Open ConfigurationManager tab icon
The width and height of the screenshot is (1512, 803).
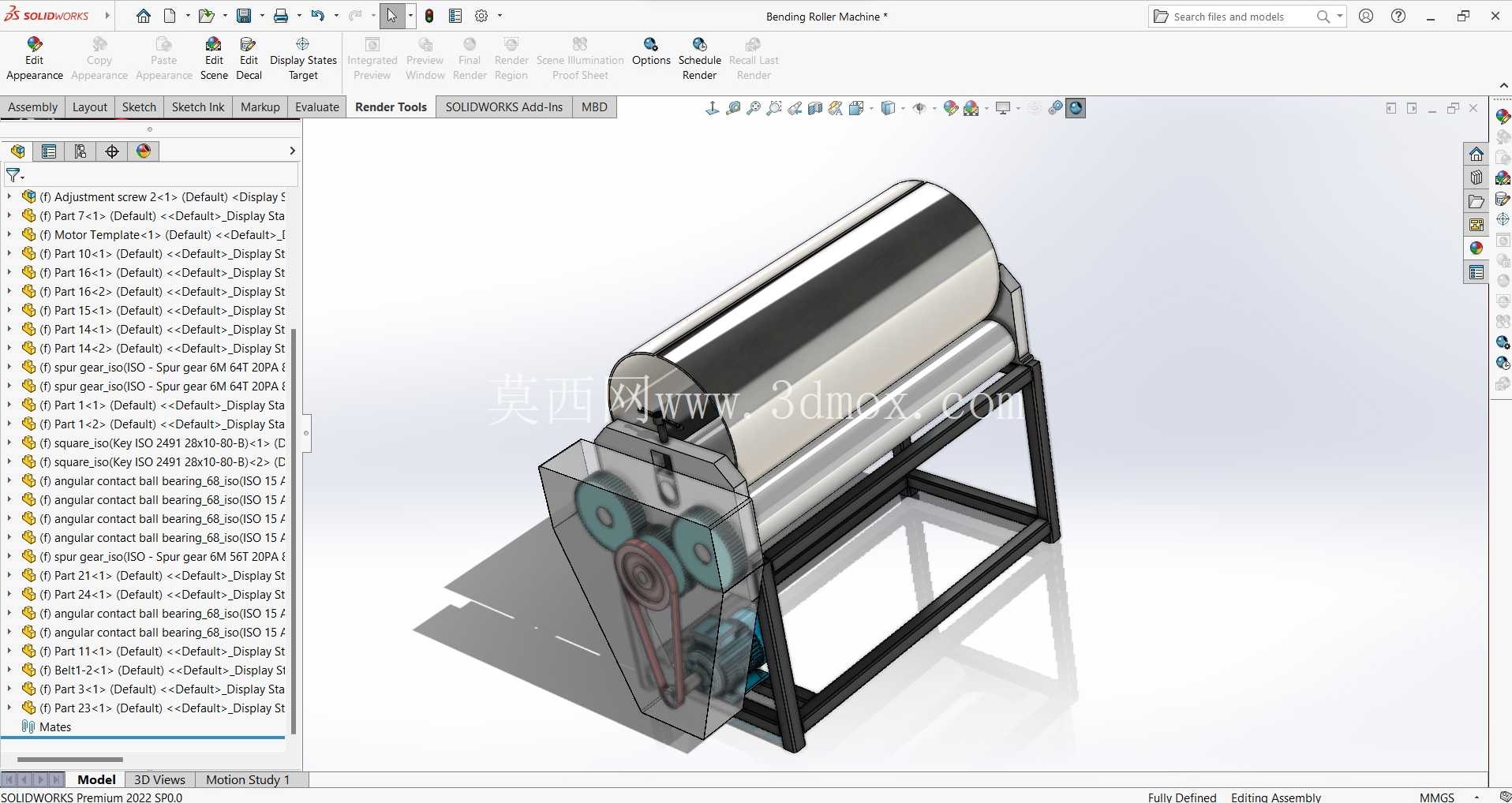tap(80, 151)
